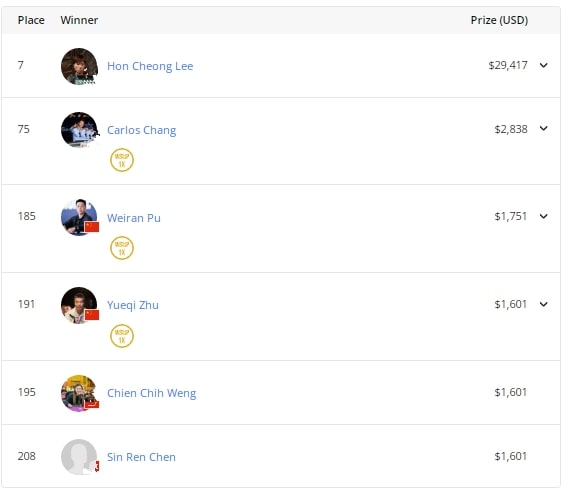573x499 pixels.
Task: Expand Weiran Pu's $1,751 prize row
Action: point(544,216)
